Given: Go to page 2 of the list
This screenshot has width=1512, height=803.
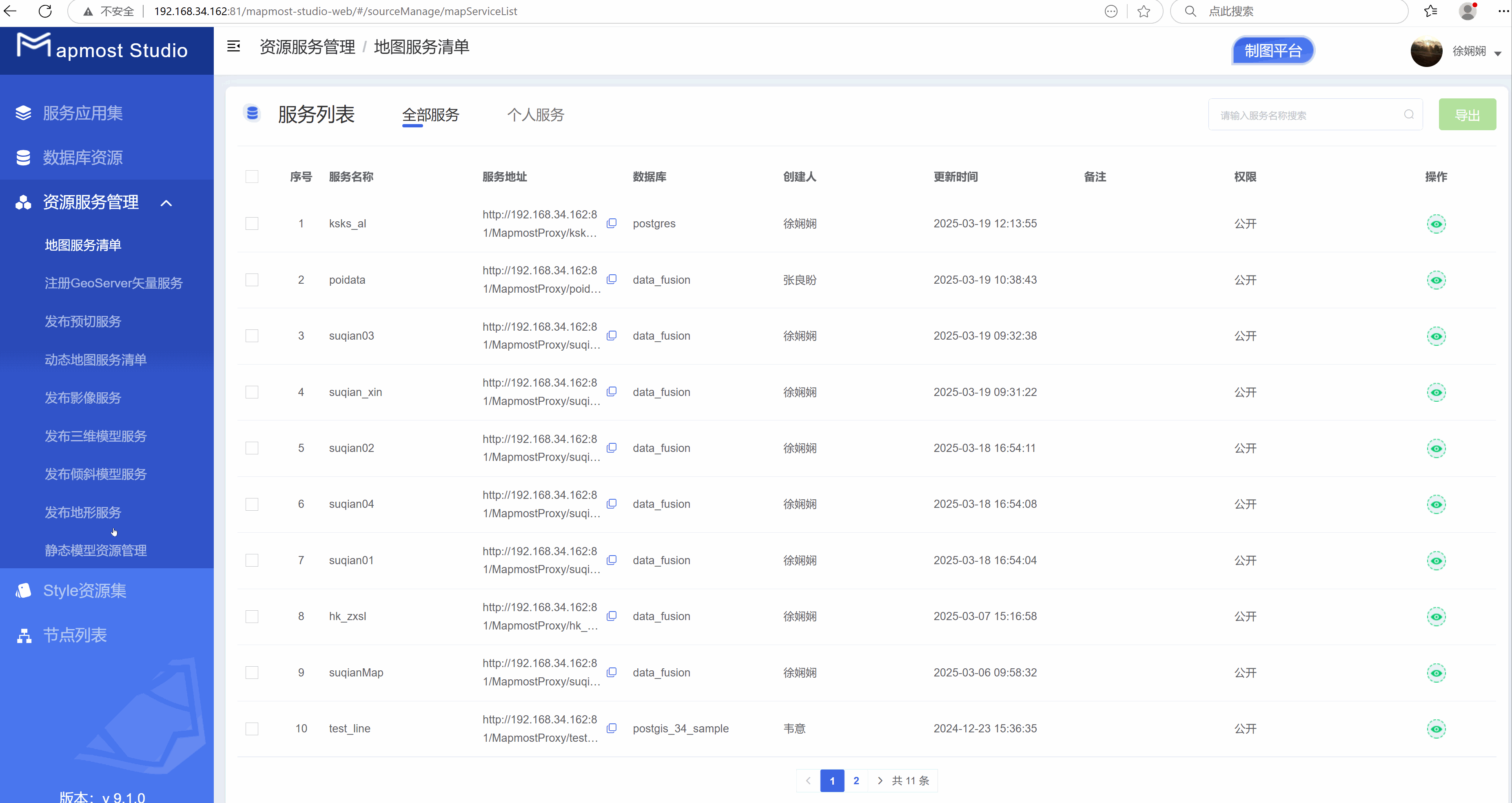Looking at the screenshot, I should tap(856, 781).
